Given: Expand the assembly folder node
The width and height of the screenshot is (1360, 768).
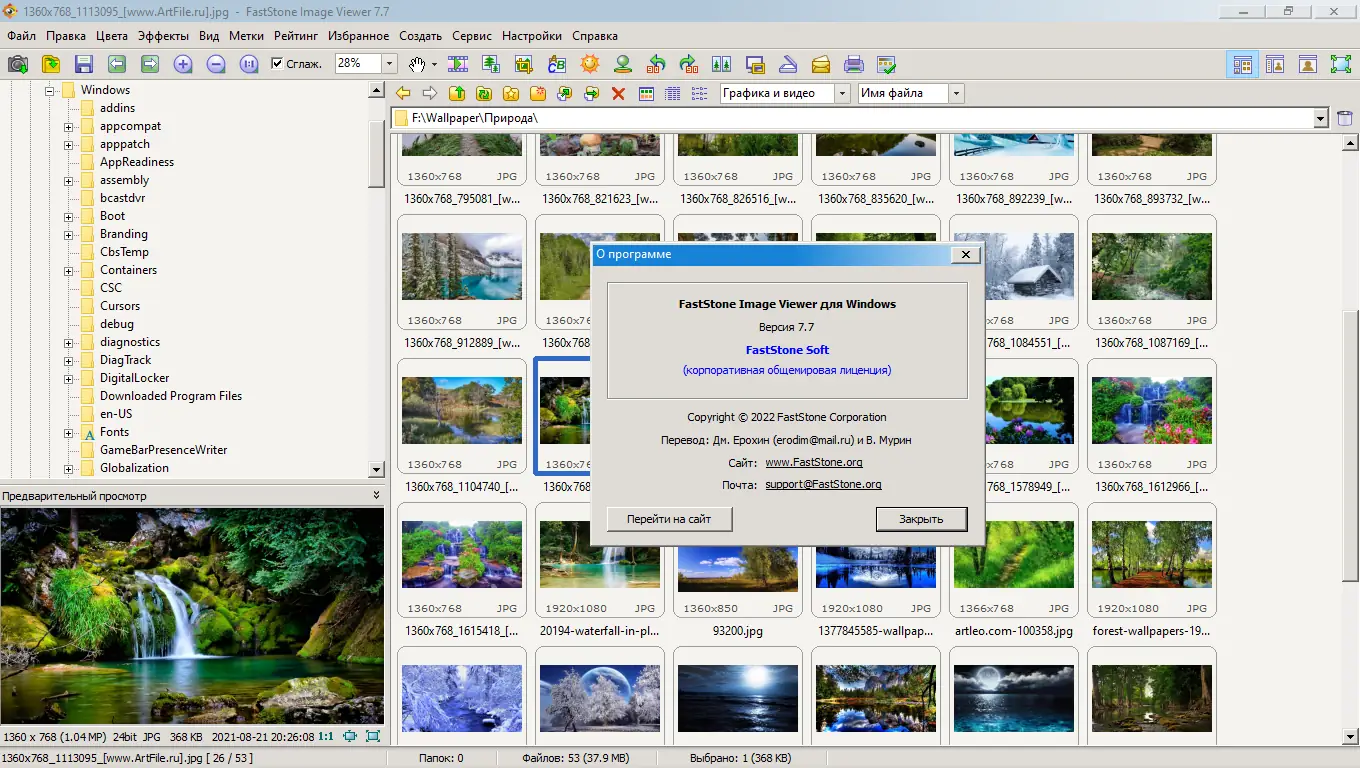Looking at the screenshot, I should [x=69, y=180].
